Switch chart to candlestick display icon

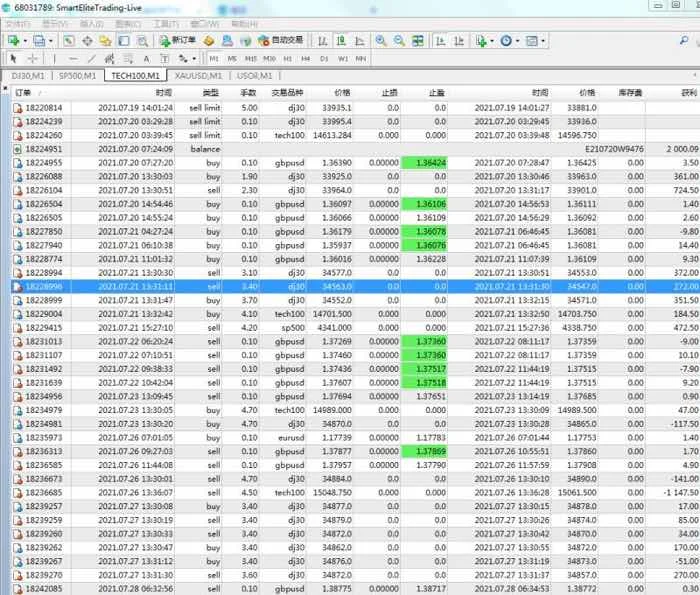coord(343,41)
